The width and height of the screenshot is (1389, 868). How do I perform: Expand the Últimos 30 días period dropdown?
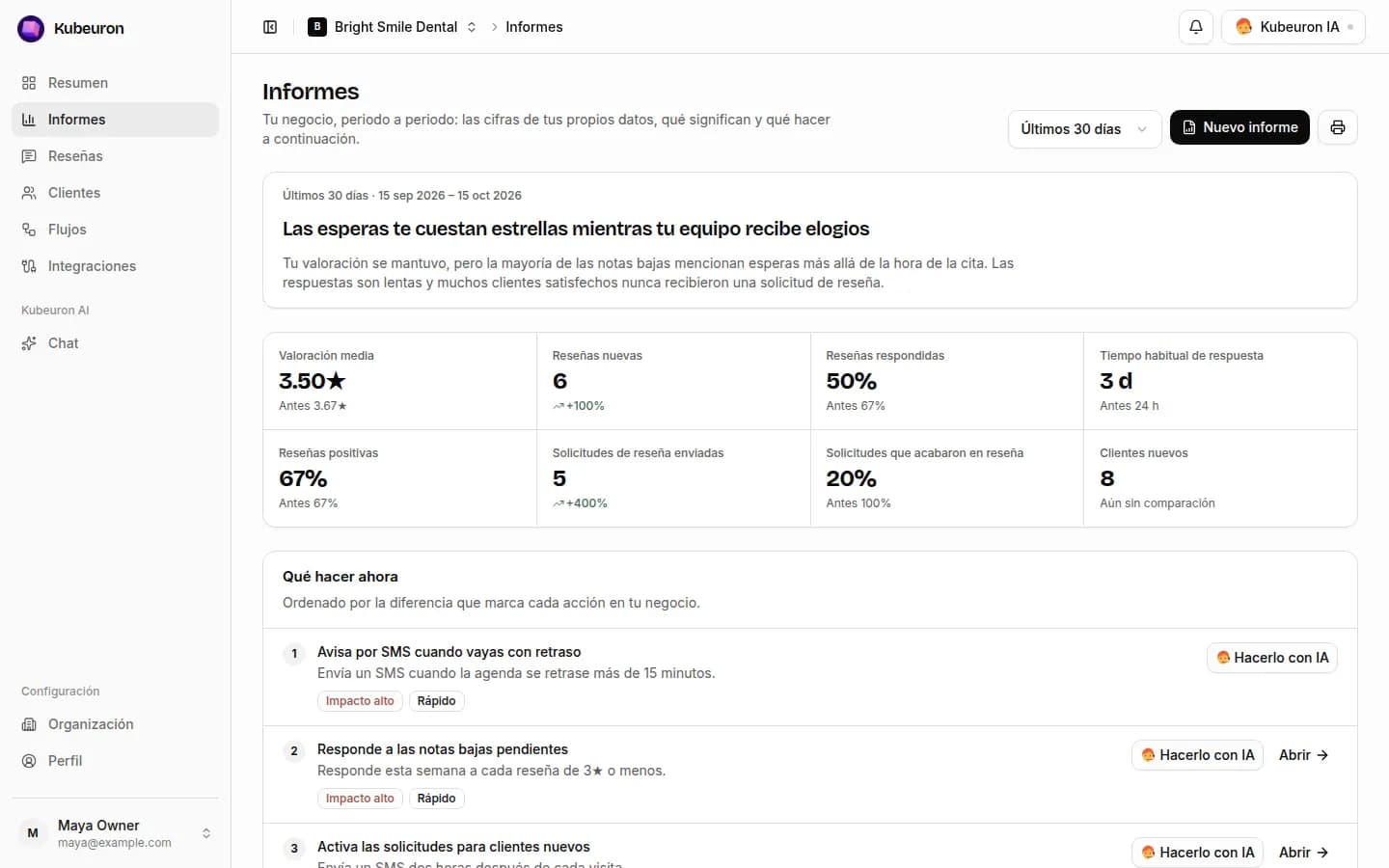click(x=1084, y=129)
